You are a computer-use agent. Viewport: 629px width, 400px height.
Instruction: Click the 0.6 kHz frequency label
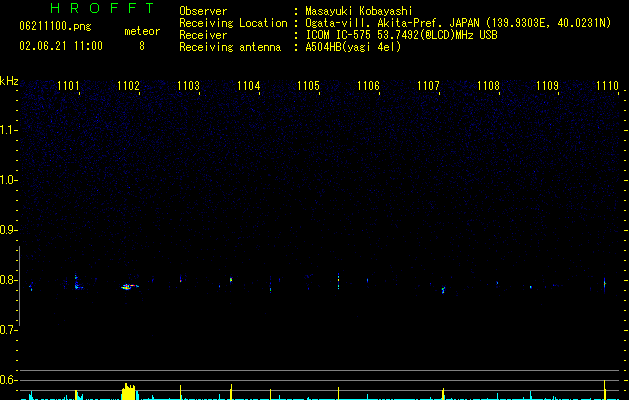pos(8,380)
